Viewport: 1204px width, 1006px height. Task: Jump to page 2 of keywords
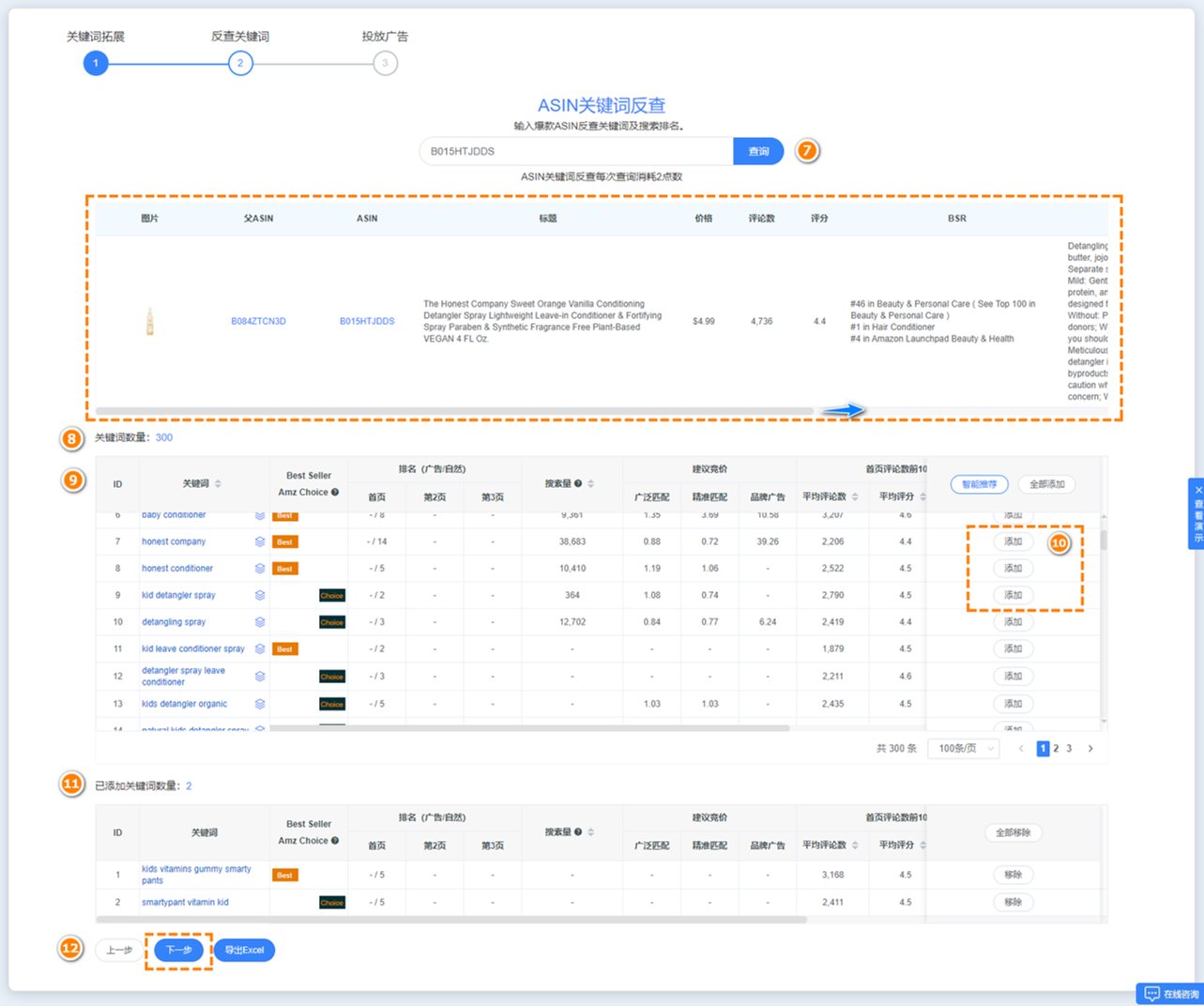pyautogui.click(x=1056, y=749)
